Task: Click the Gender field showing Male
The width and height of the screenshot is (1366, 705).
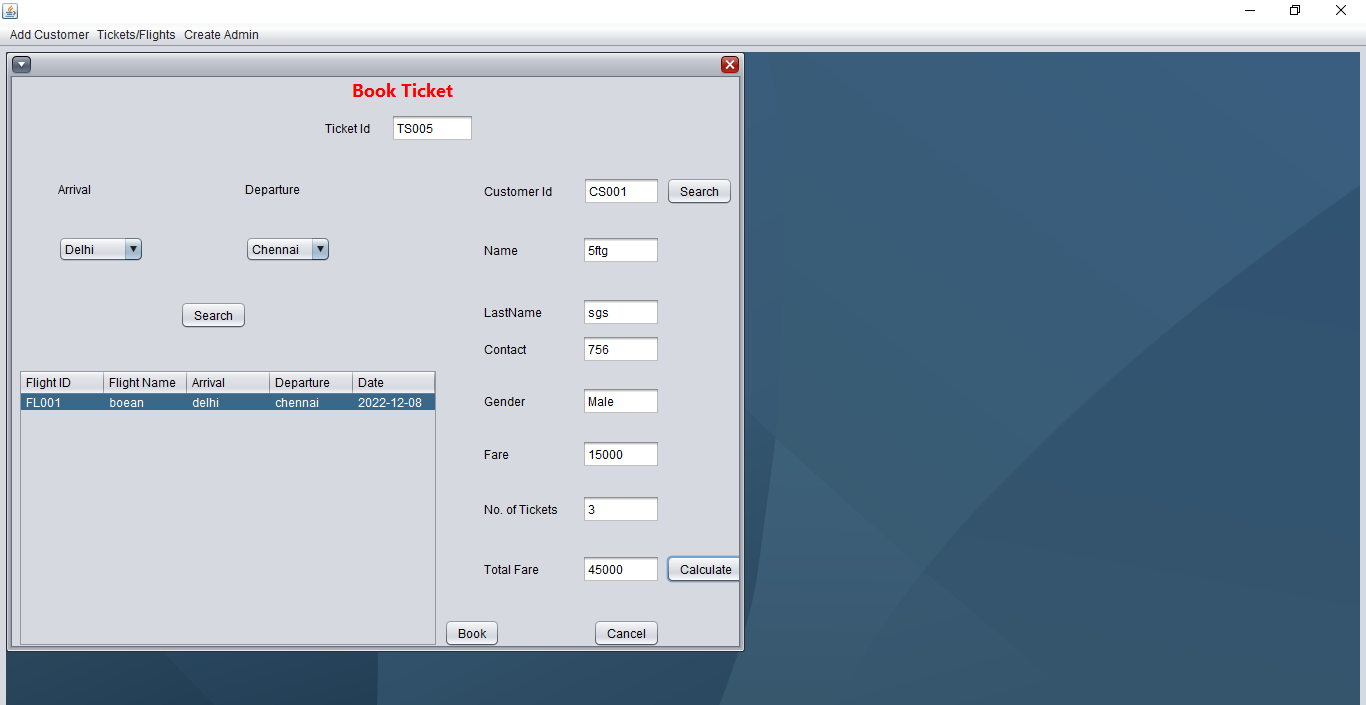Action: (x=620, y=400)
